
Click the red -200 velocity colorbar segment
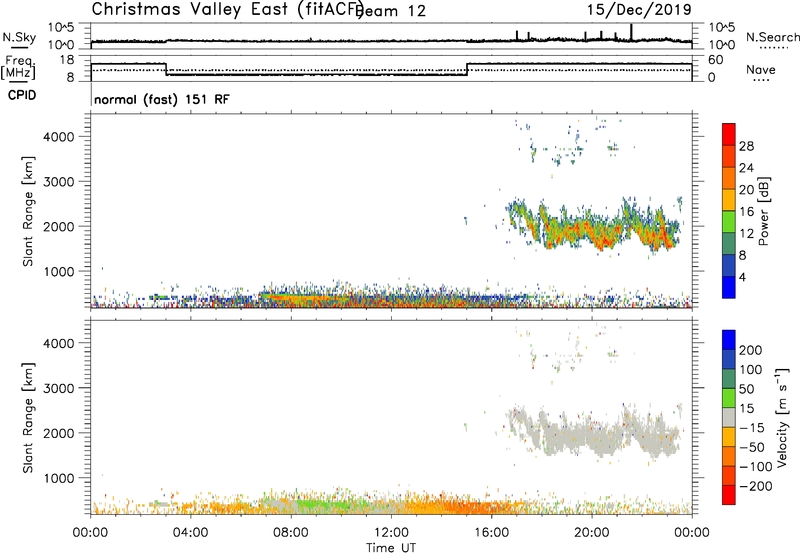(729, 495)
